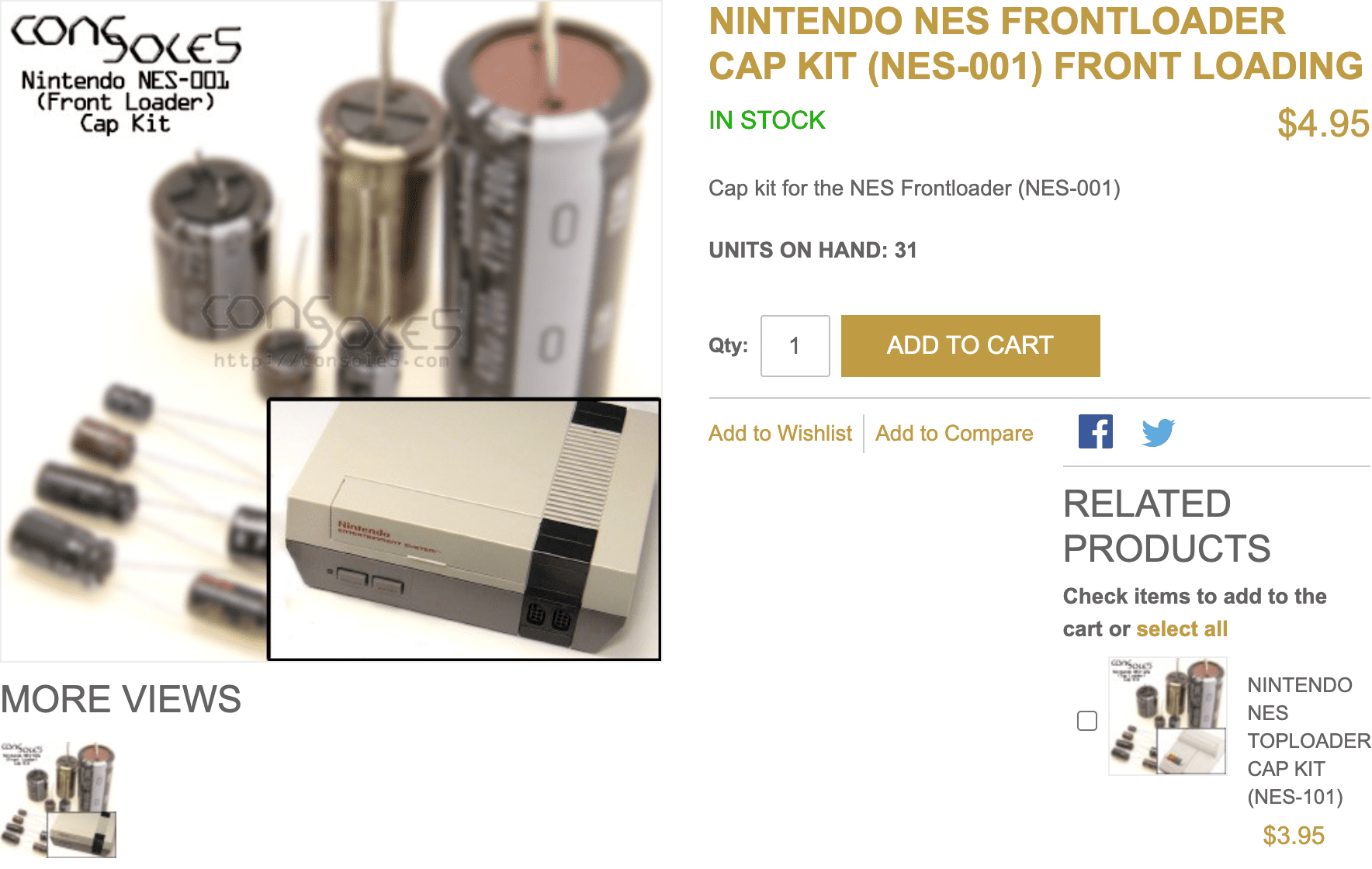Focus the Qty quantity input field
The height and width of the screenshot is (869, 1372).
[x=795, y=346]
